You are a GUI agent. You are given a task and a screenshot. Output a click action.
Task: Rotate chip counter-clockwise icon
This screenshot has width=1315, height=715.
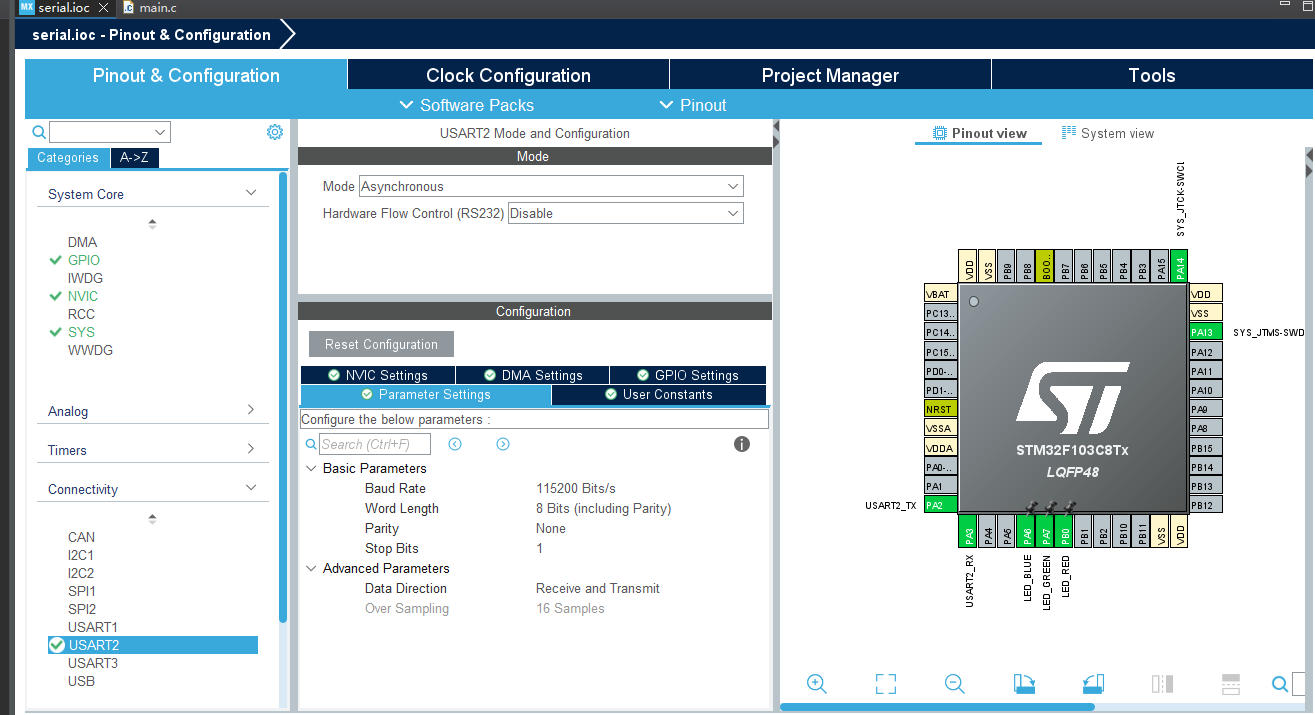click(1093, 684)
